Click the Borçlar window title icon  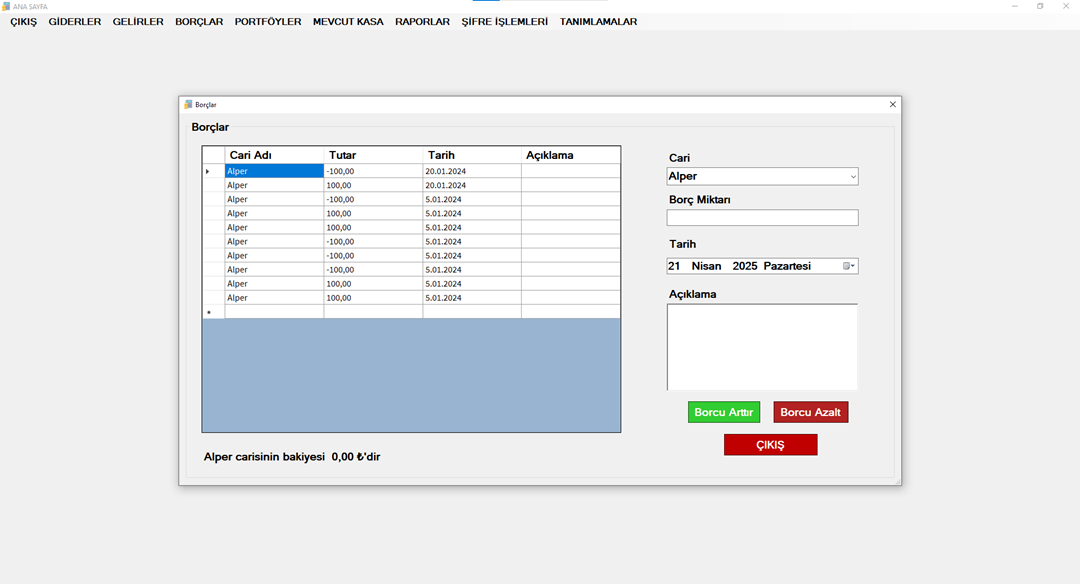tap(187, 104)
